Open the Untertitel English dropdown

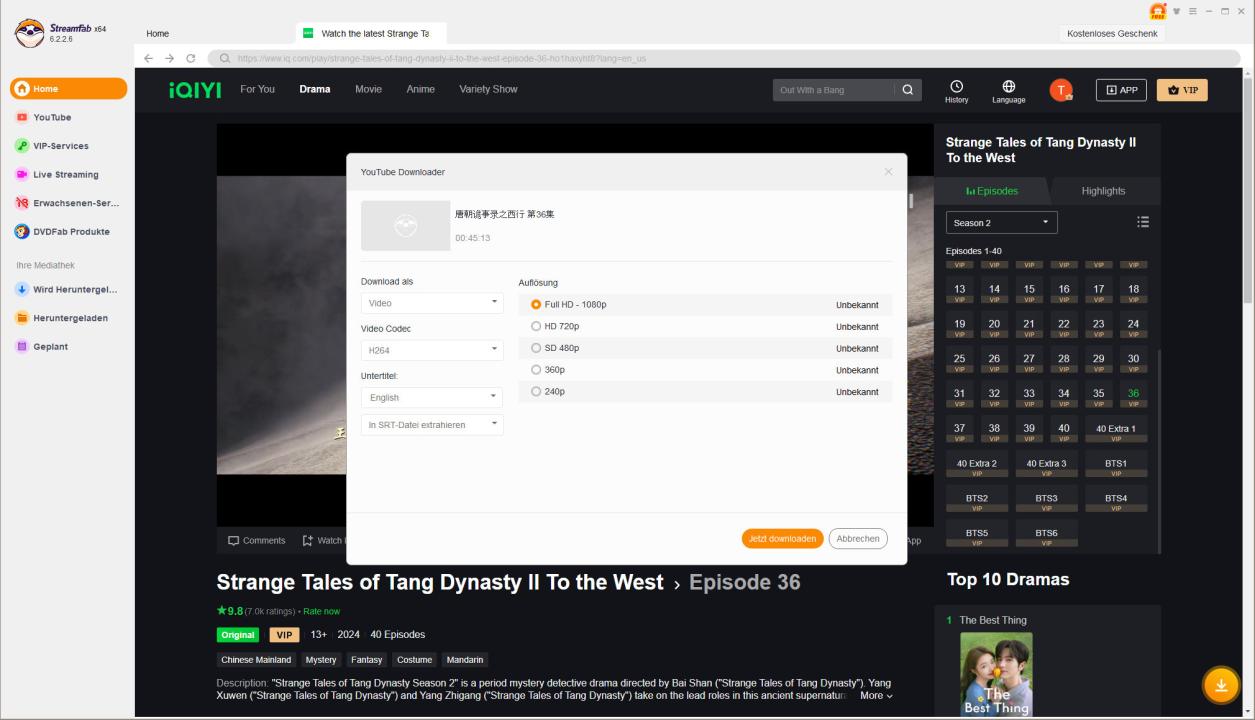pyautogui.click(x=432, y=397)
